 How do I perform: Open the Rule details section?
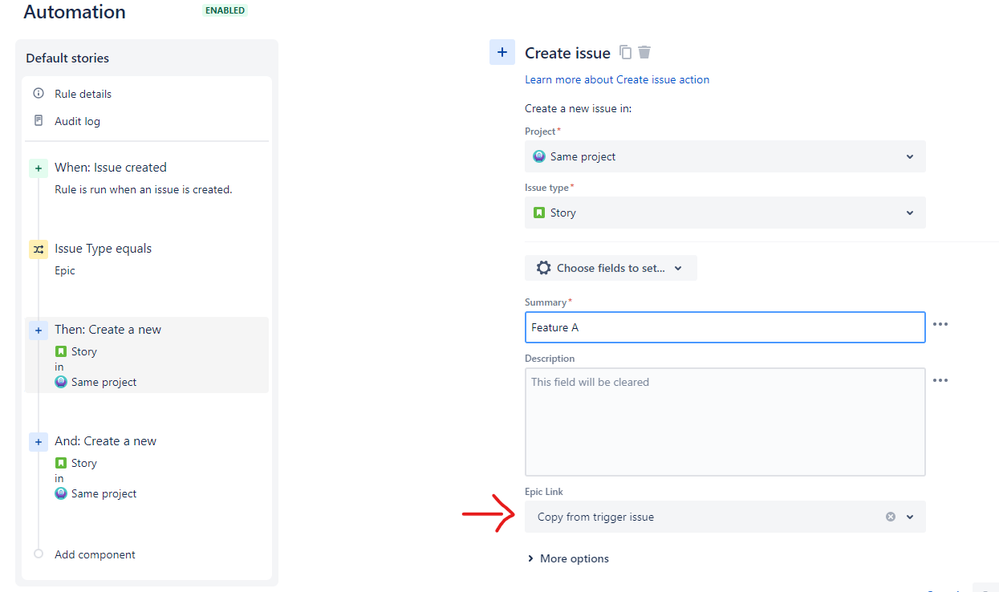click(x=83, y=94)
